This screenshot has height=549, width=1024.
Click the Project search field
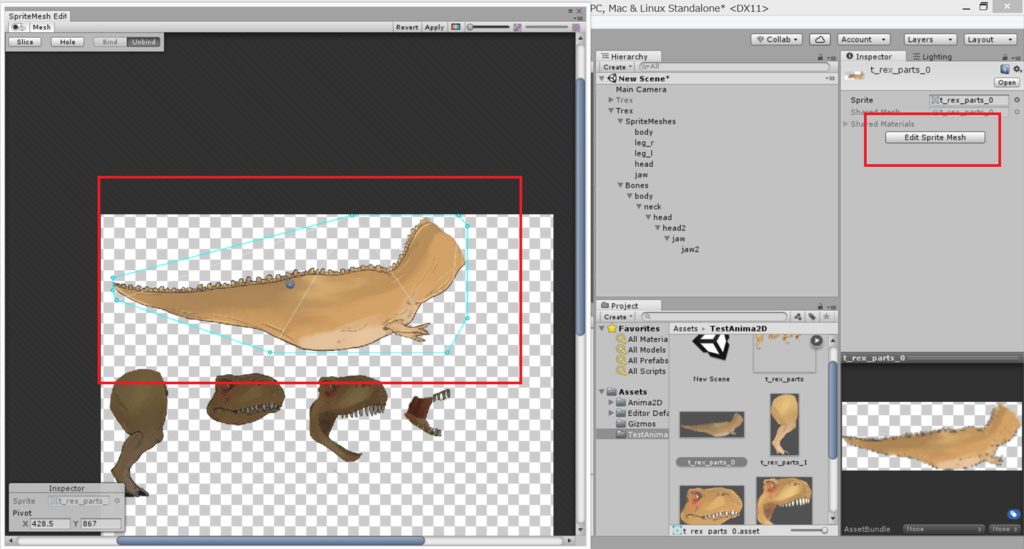pyautogui.click(x=713, y=317)
